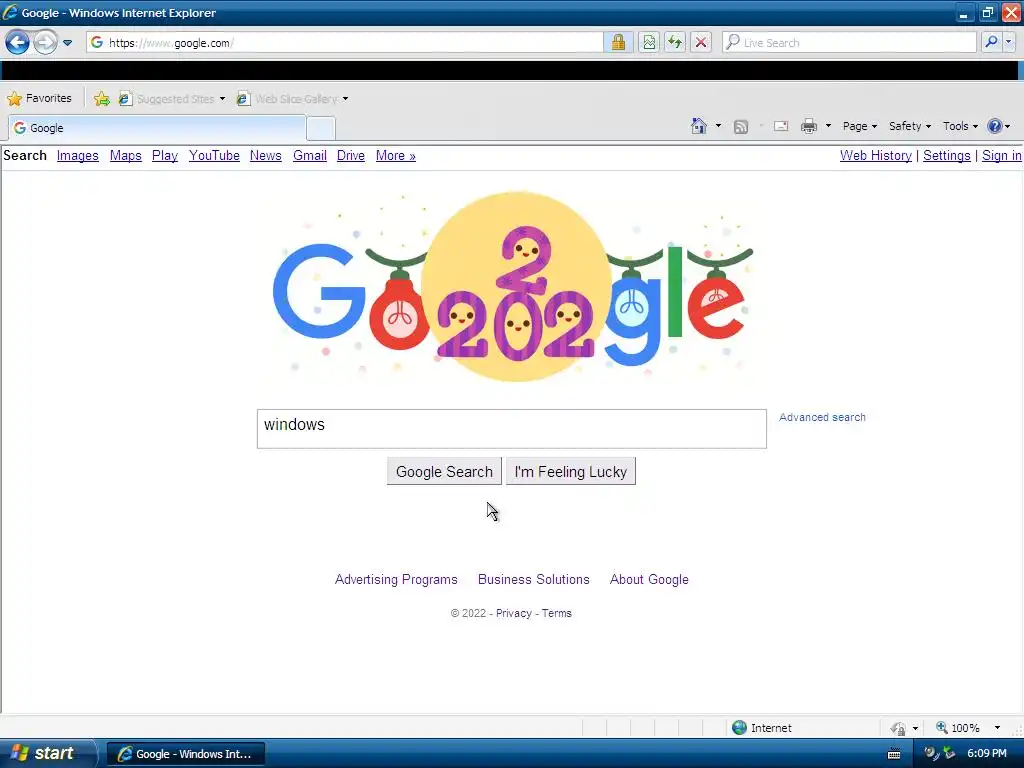Refresh the page with the green arrows icon

coord(675,42)
